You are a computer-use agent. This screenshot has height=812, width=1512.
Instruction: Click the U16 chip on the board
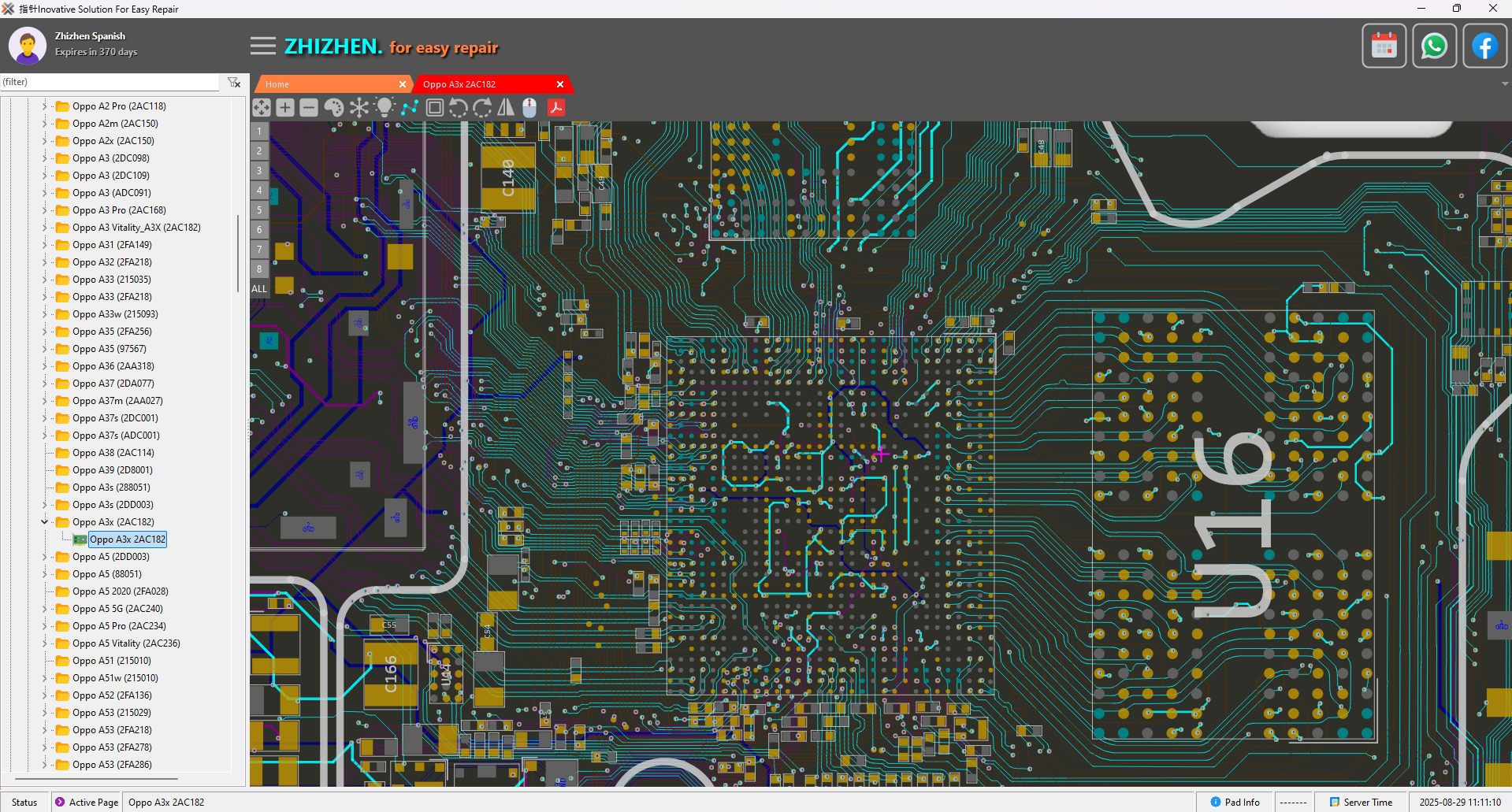(x=1233, y=525)
